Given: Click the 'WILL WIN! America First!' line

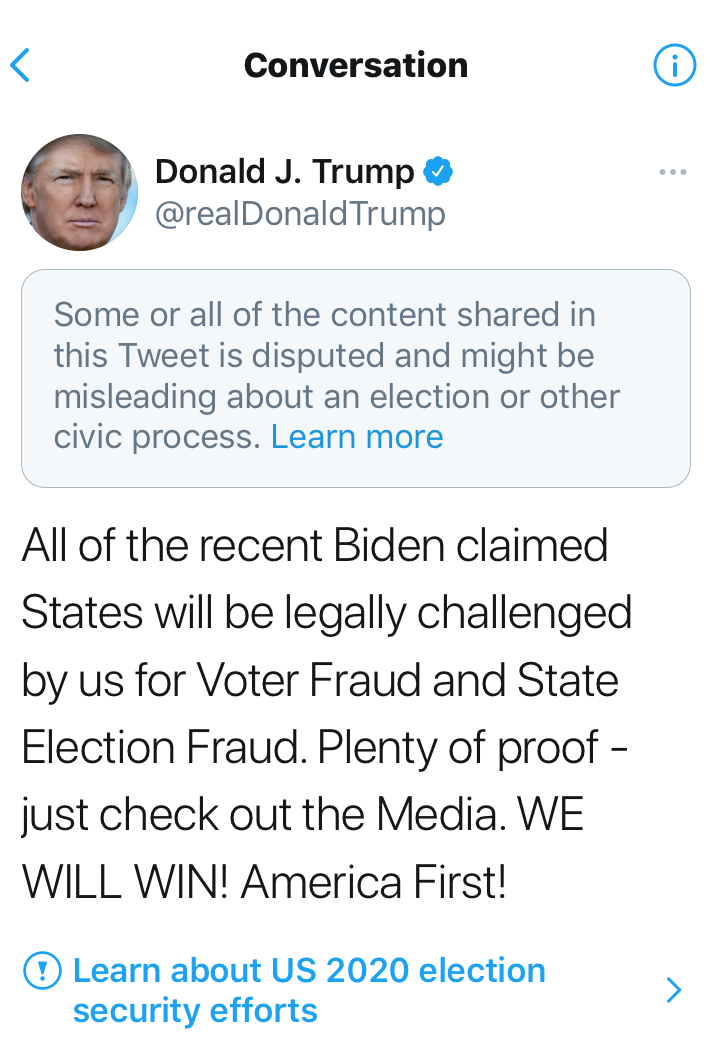Looking at the screenshot, I should (x=264, y=883).
